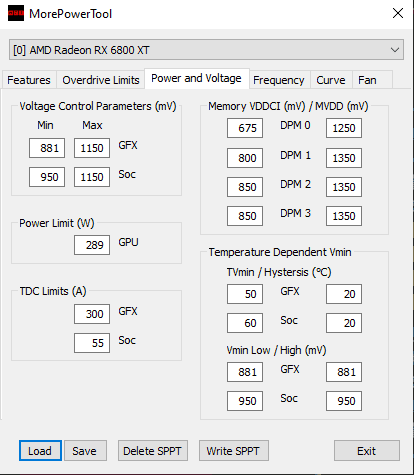The image size is (414, 475).
Task: Click the Max column label
Action: pos(92,125)
